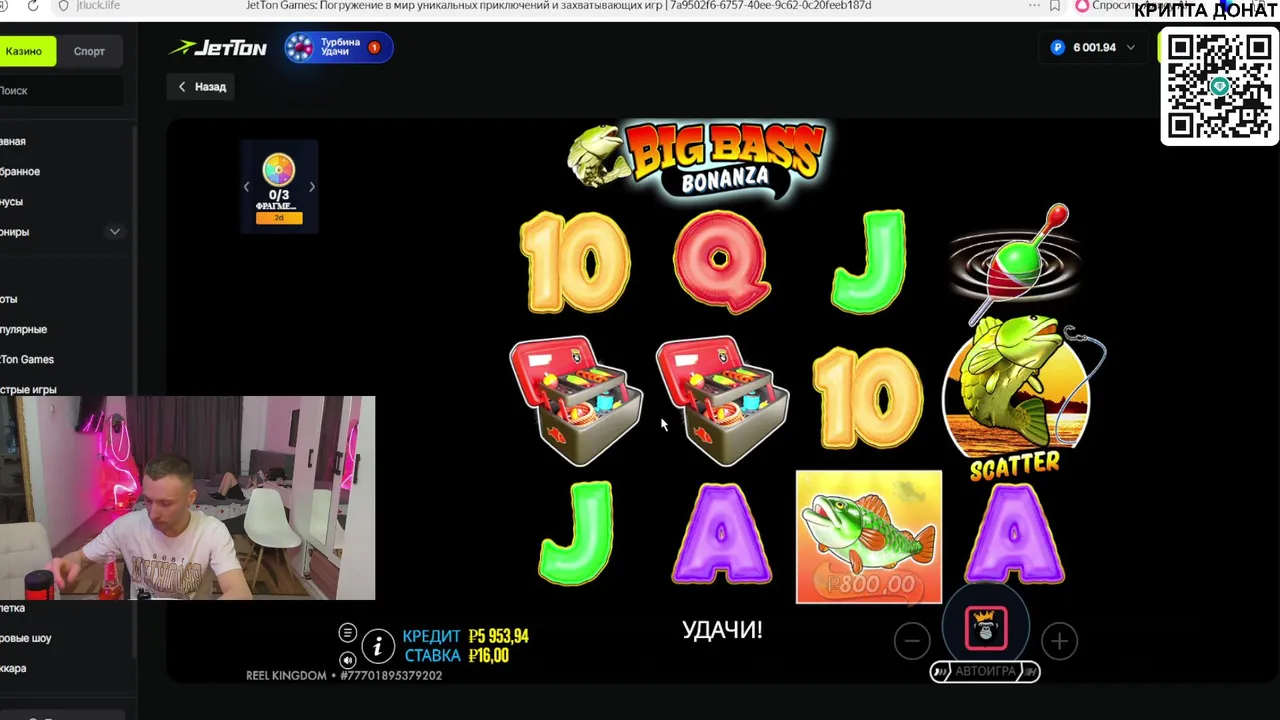The height and width of the screenshot is (720, 1280).
Task: Click the 10 symbol in middle row
Action: (868, 399)
